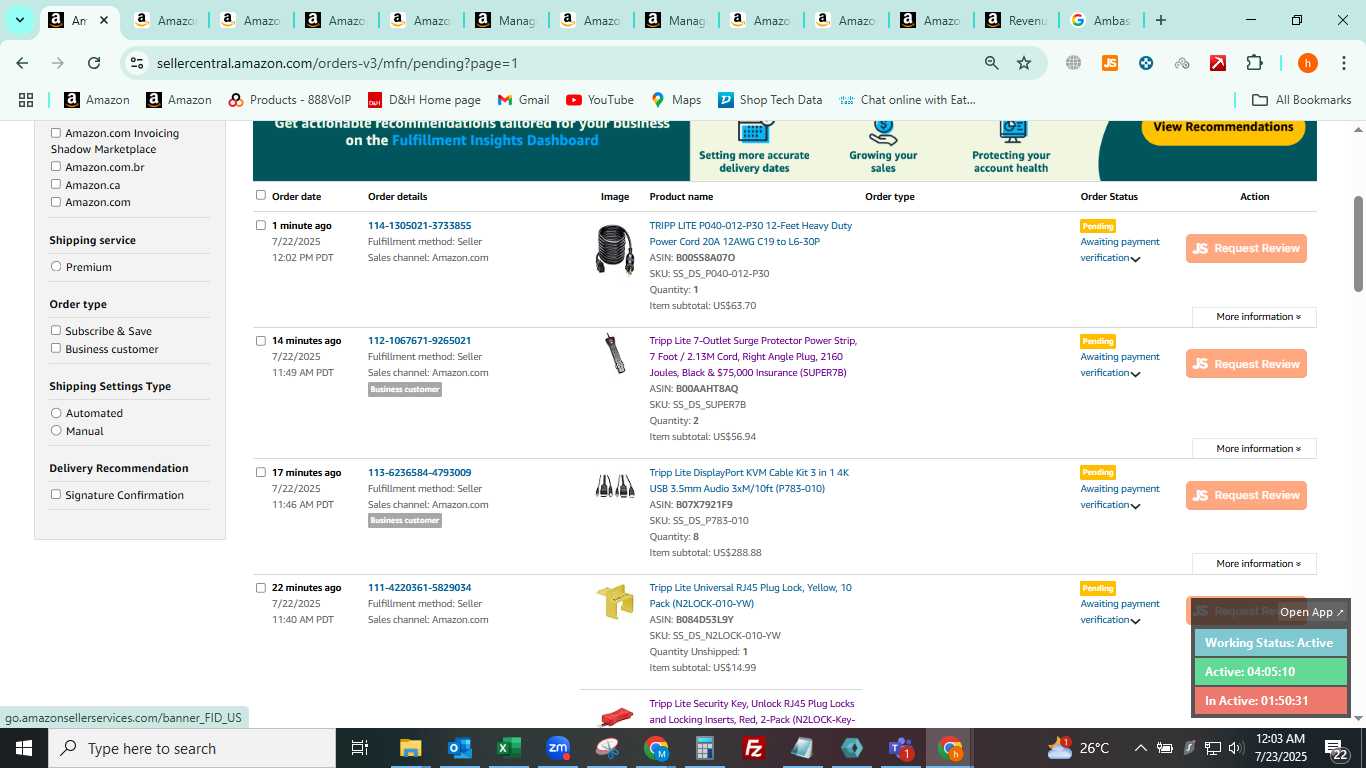This screenshot has width=1366, height=768.
Task: Close the active Amazon tab
Action: [x=103, y=20]
